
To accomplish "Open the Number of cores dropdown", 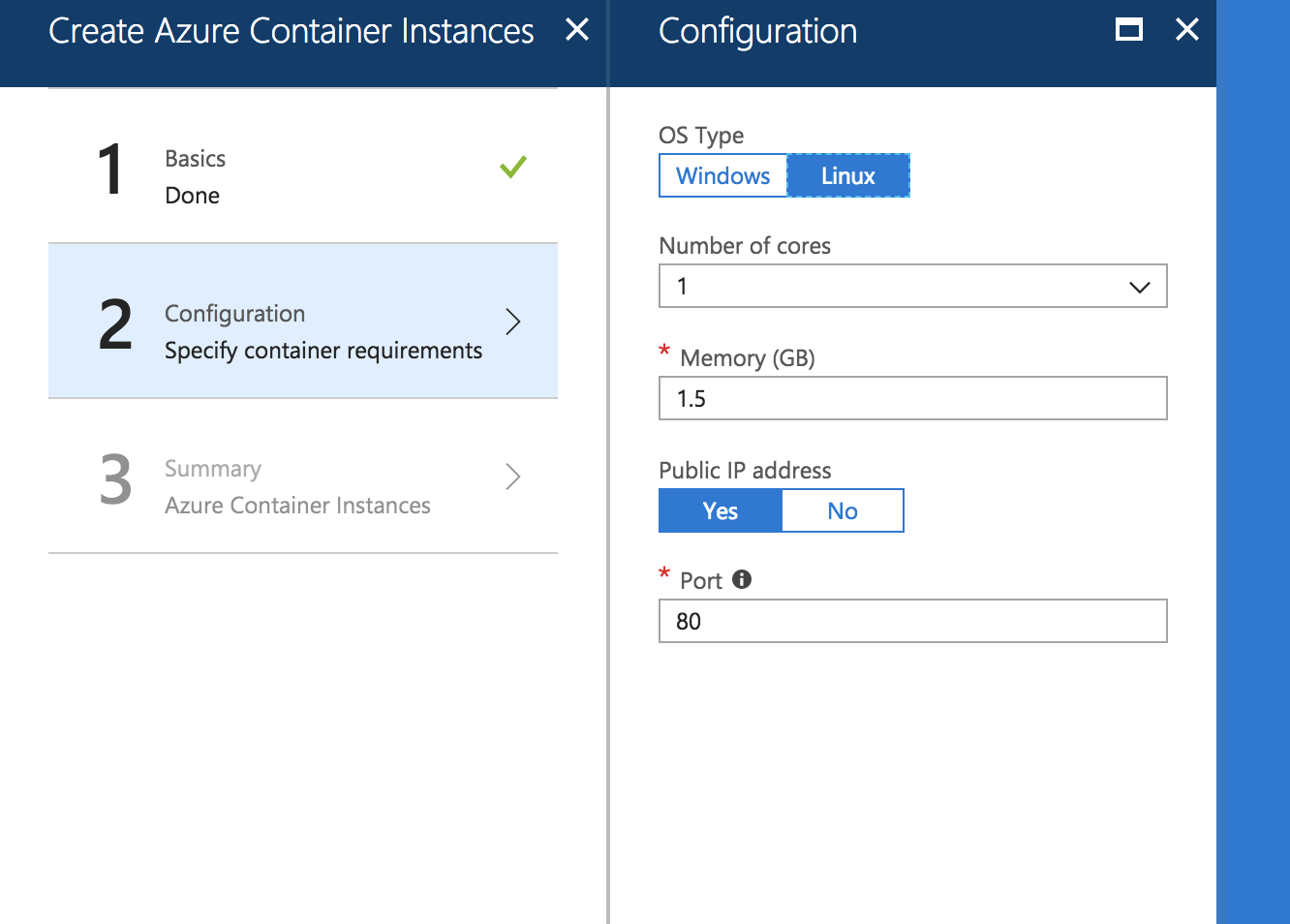I will 912,286.
